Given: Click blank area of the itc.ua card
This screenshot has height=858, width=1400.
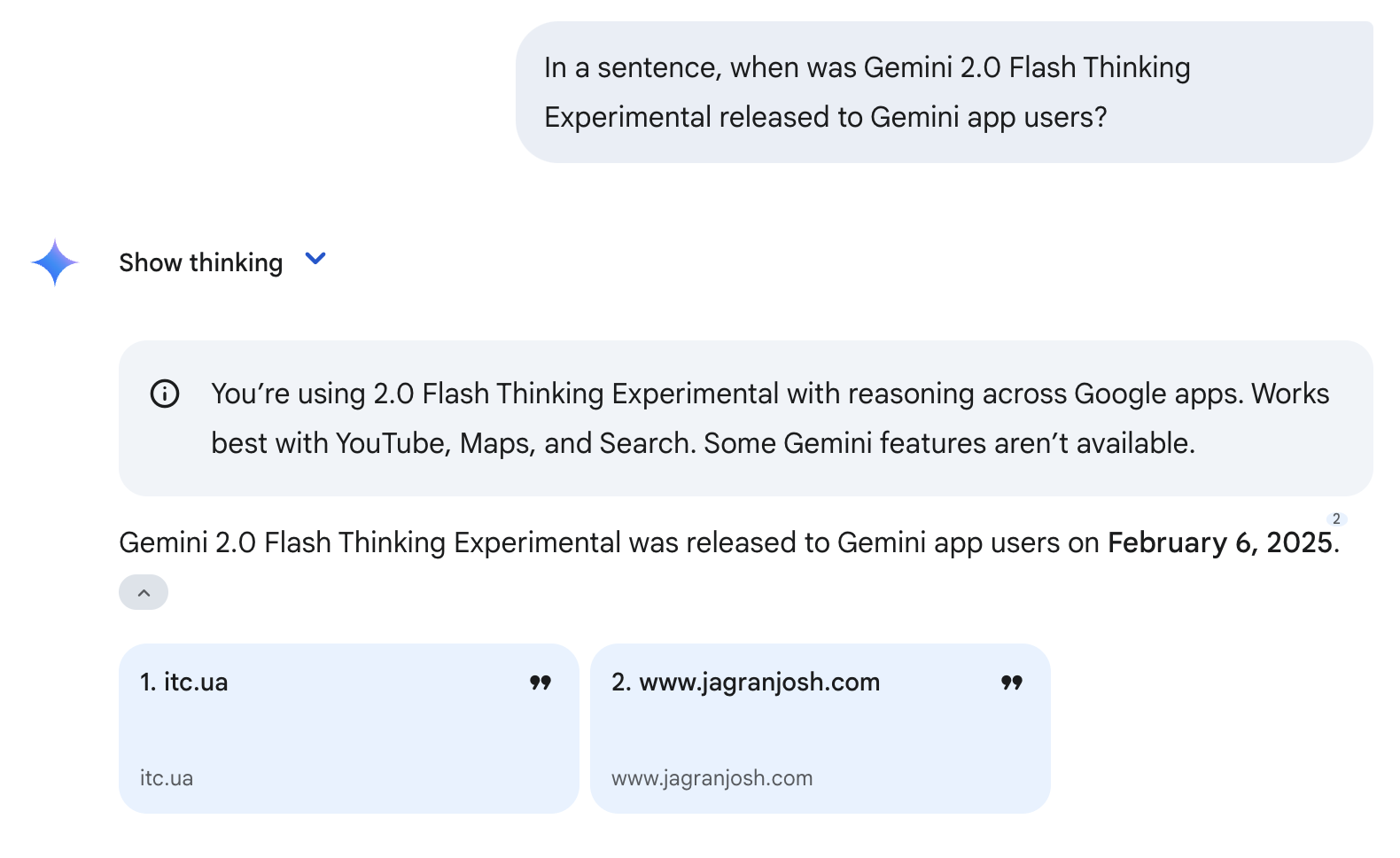Looking at the screenshot, I should [x=349, y=733].
